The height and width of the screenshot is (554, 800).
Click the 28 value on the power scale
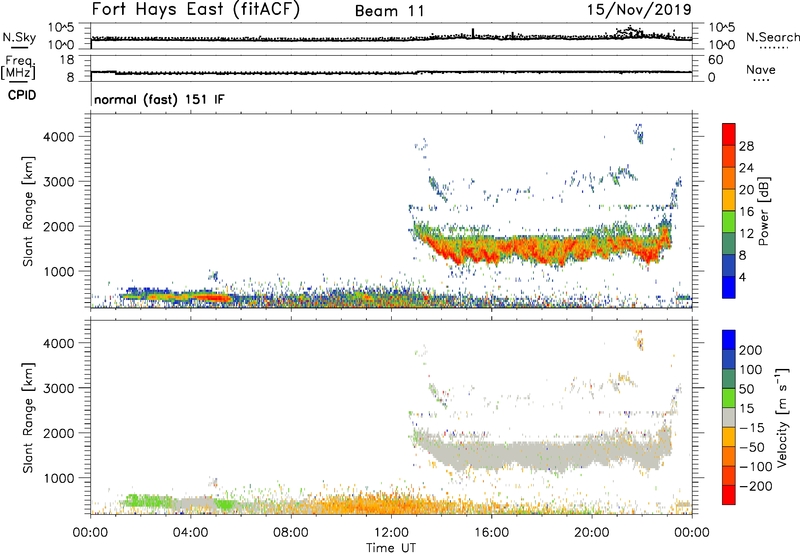pyautogui.click(x=746, y=146)
